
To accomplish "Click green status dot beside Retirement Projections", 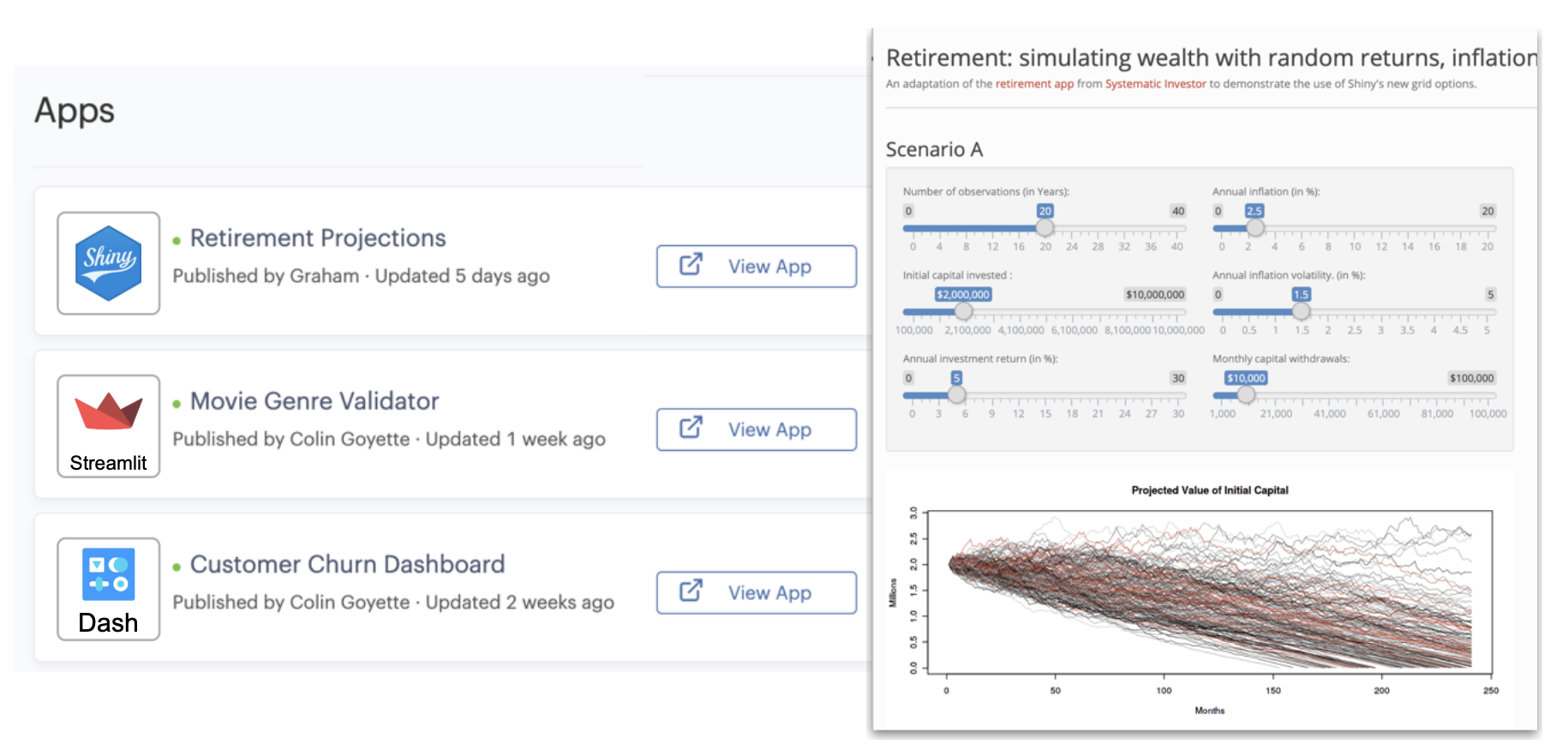I will (x=177, y=241).
